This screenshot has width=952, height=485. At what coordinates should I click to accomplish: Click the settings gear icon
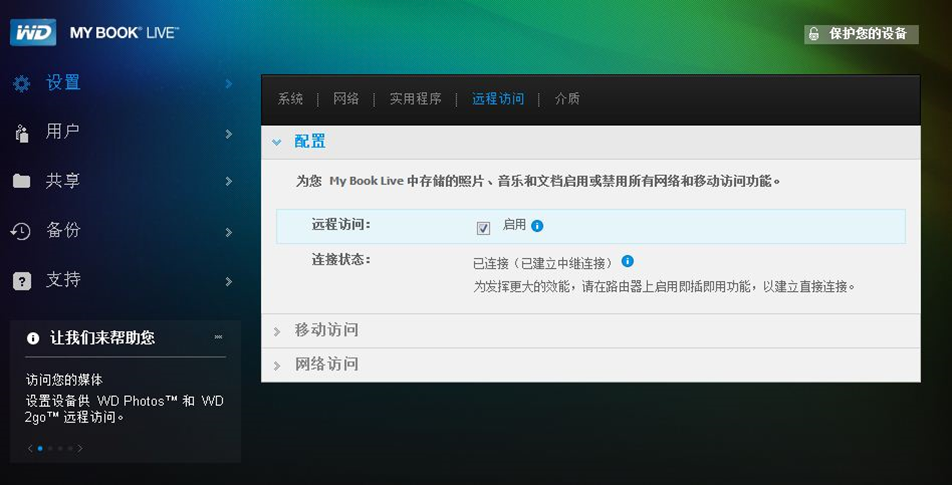[x=21, y=83]
